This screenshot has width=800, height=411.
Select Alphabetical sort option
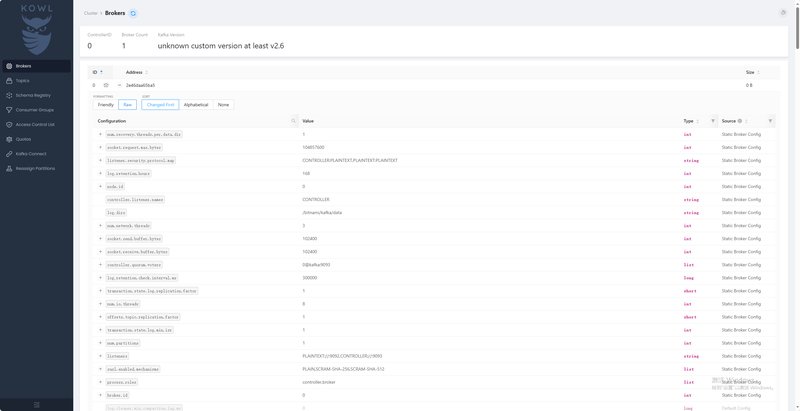tap(196, 104)
